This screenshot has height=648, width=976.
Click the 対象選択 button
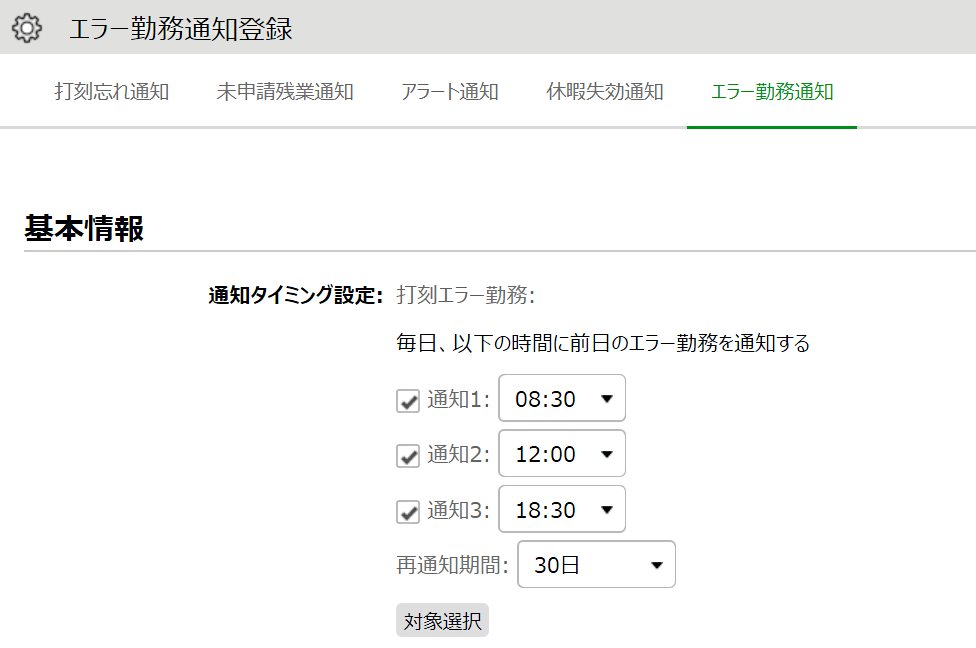coord(443,621)
